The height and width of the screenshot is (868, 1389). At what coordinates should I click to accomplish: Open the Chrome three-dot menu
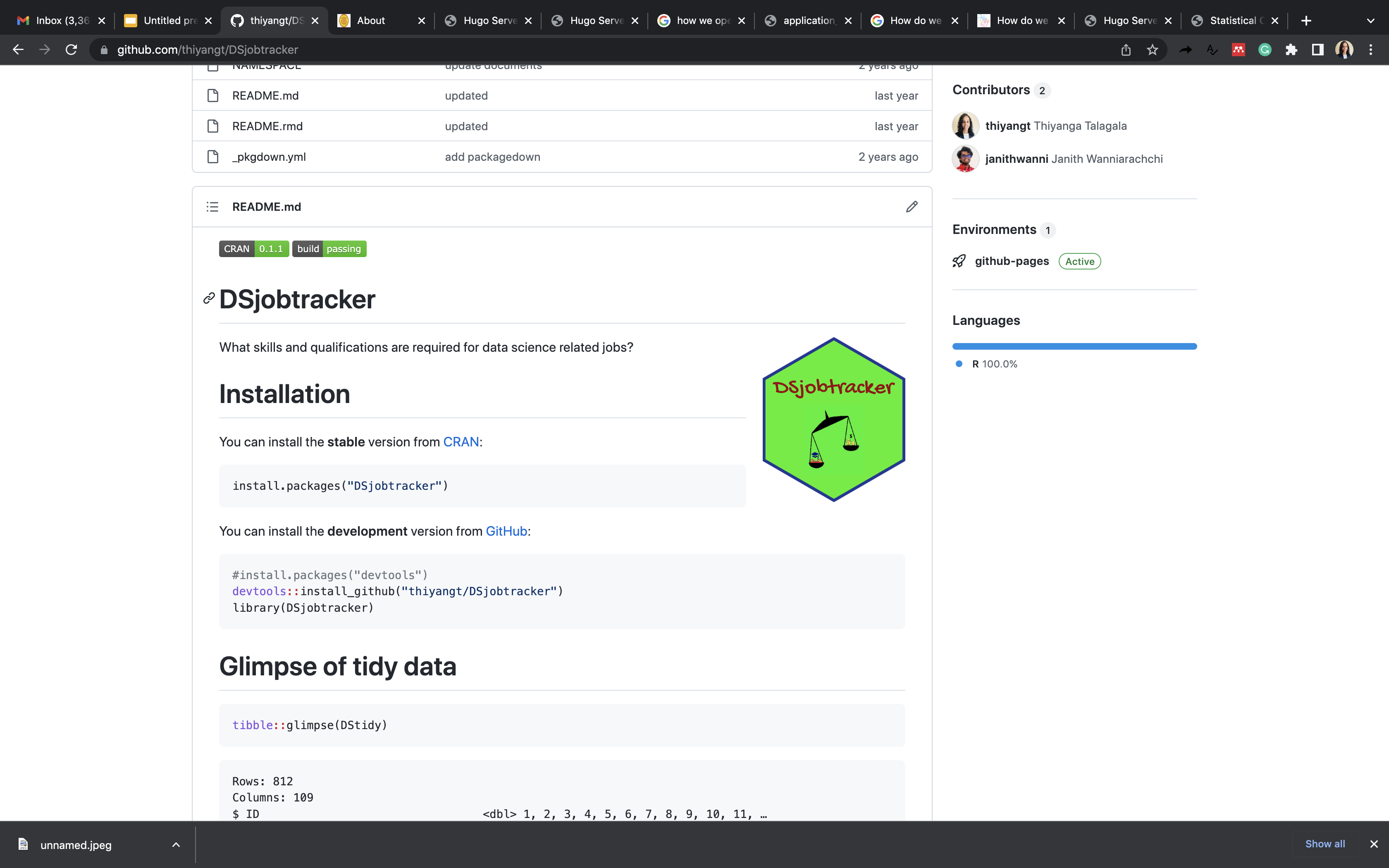(1371, 50)
